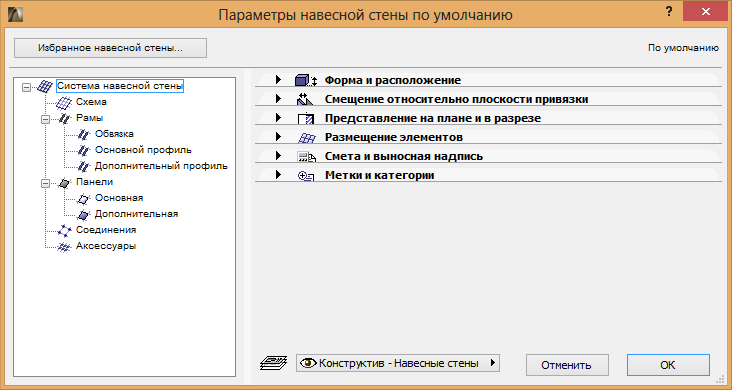Click the Метки и категории icon
The width and height of the screenshot is (732, 390).
coord(306,176)
